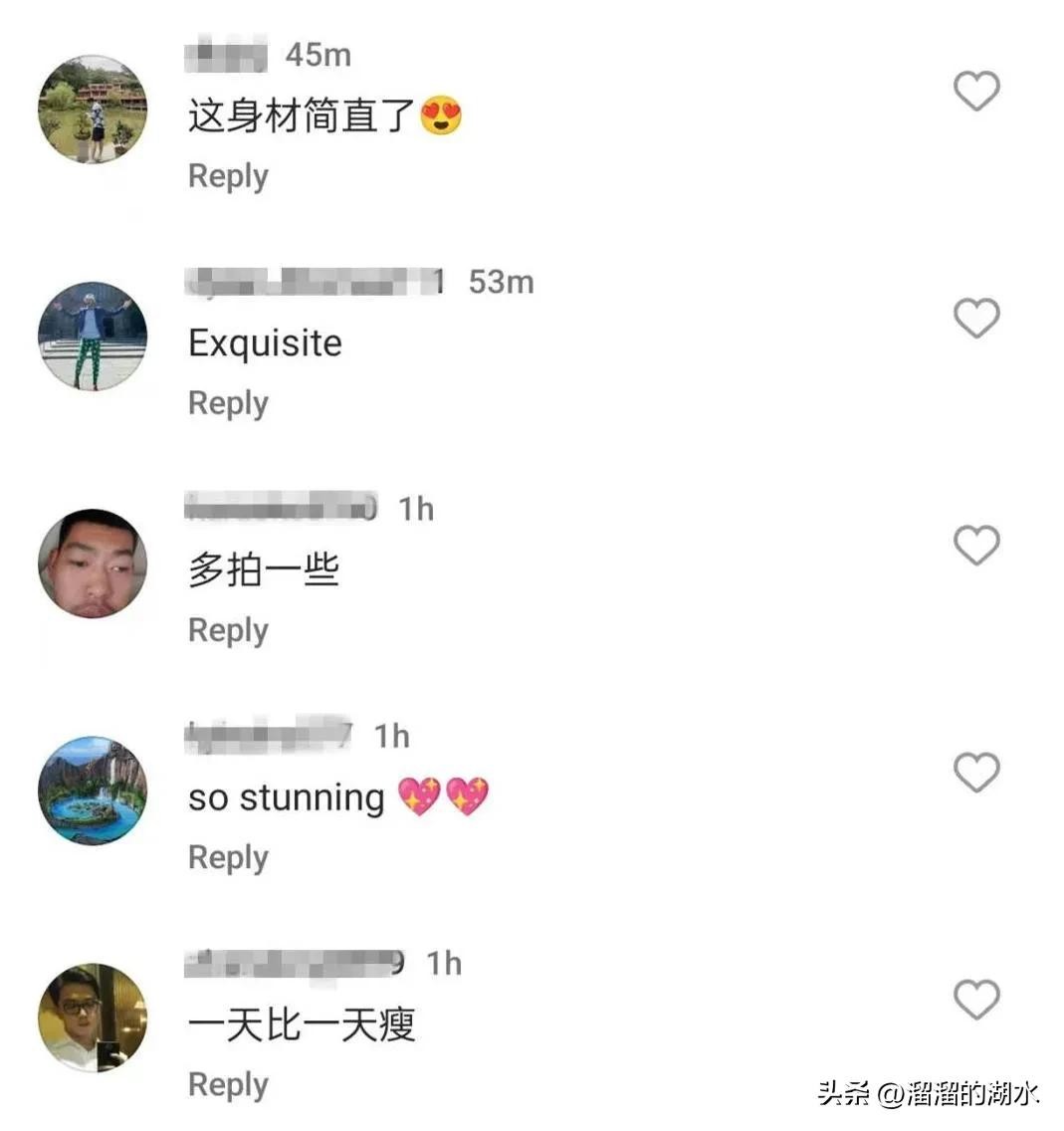Reply to the 一天比一天瘦 comment

229,1085
